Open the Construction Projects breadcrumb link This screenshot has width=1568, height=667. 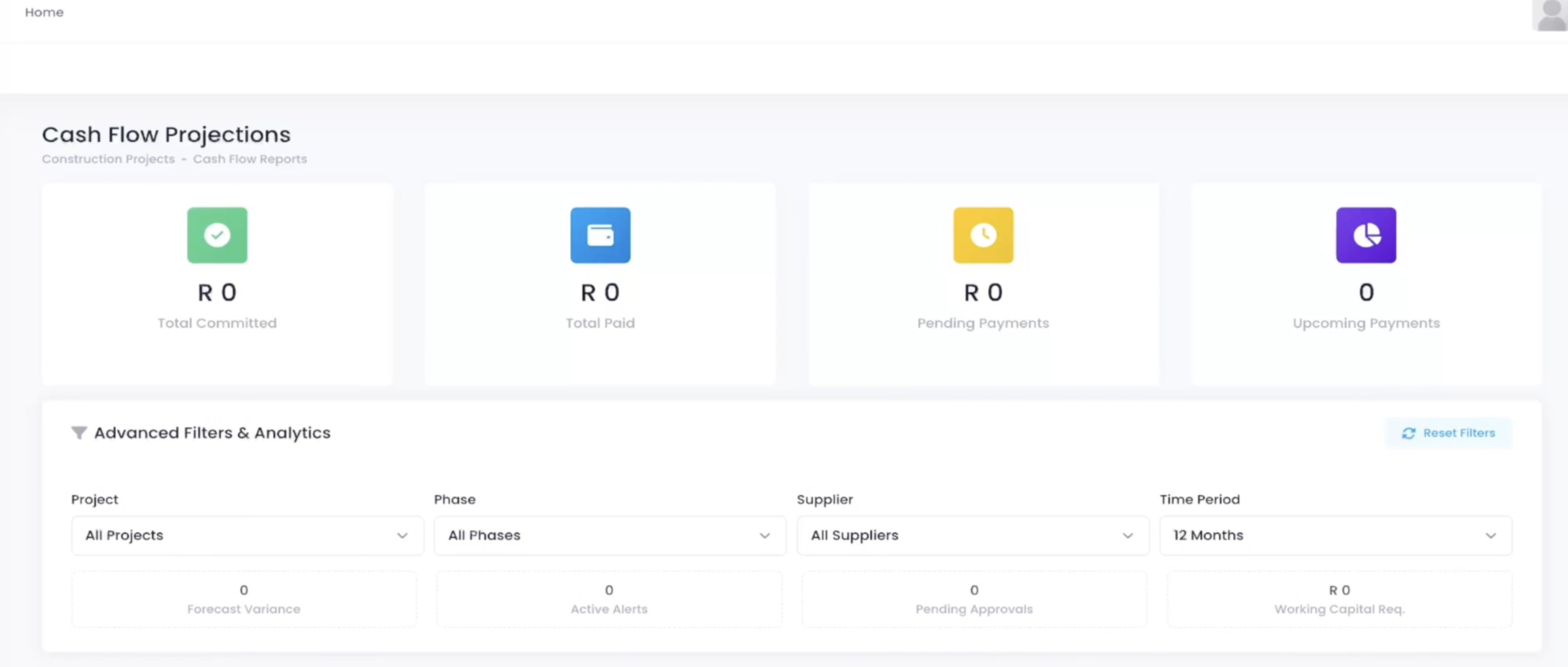(x=109, y=159)
